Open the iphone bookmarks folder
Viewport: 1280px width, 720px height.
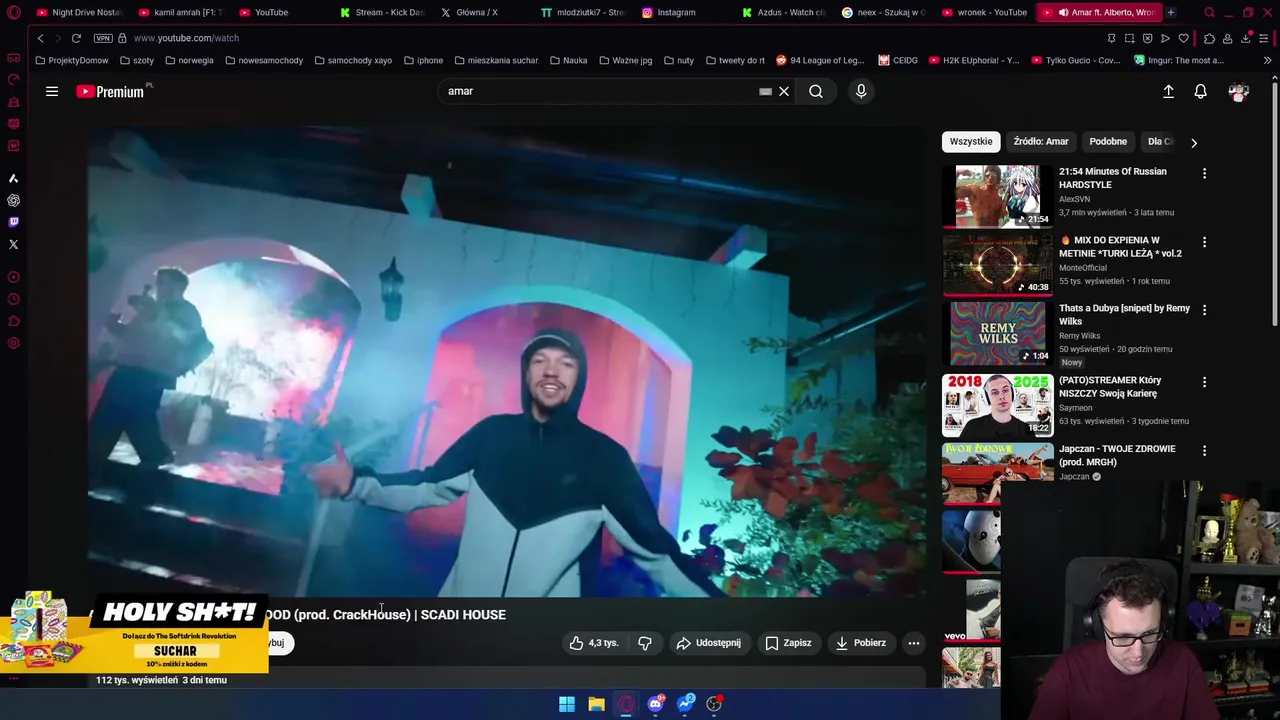423,60
